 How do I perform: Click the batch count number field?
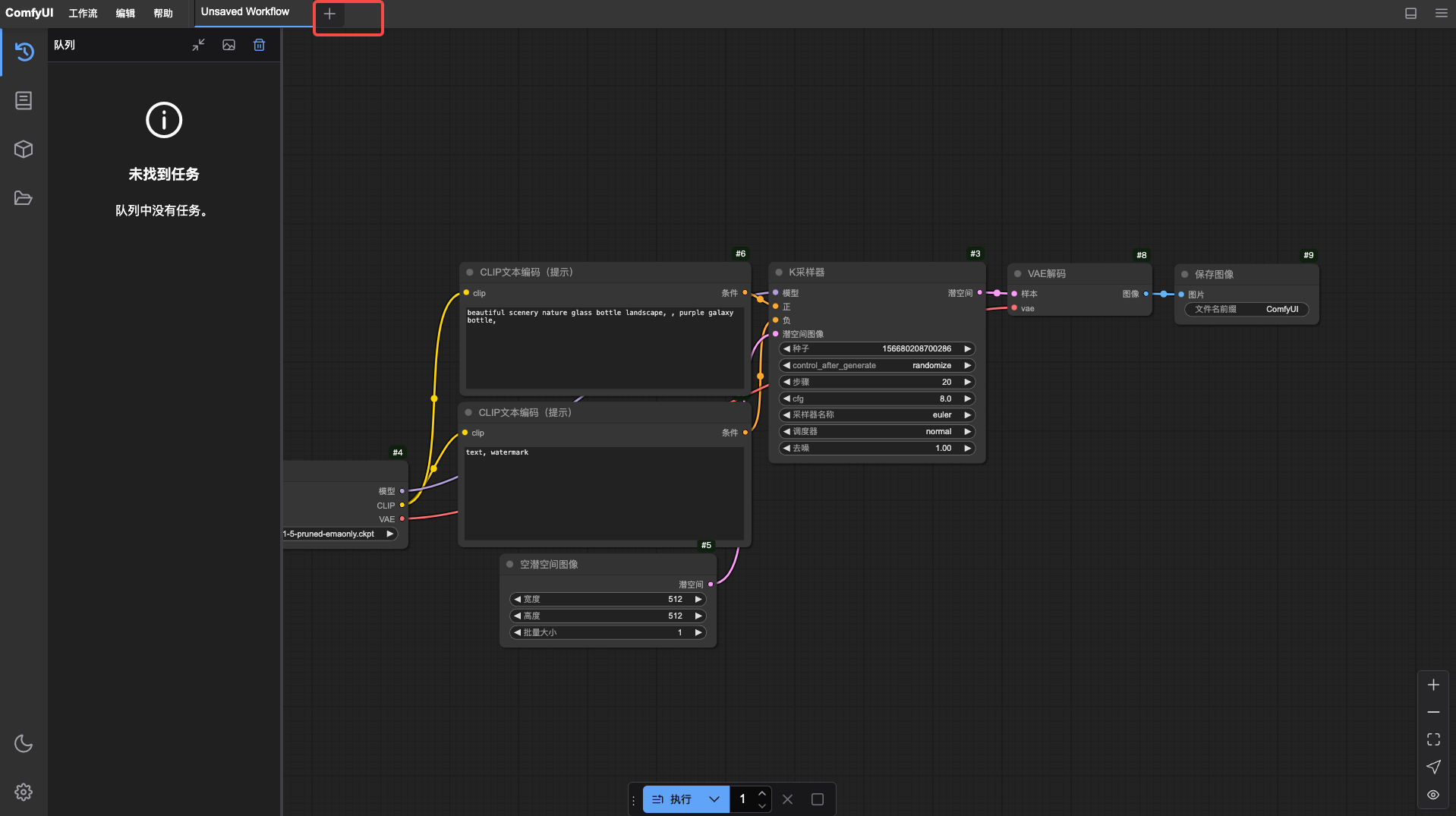[742, 799]
